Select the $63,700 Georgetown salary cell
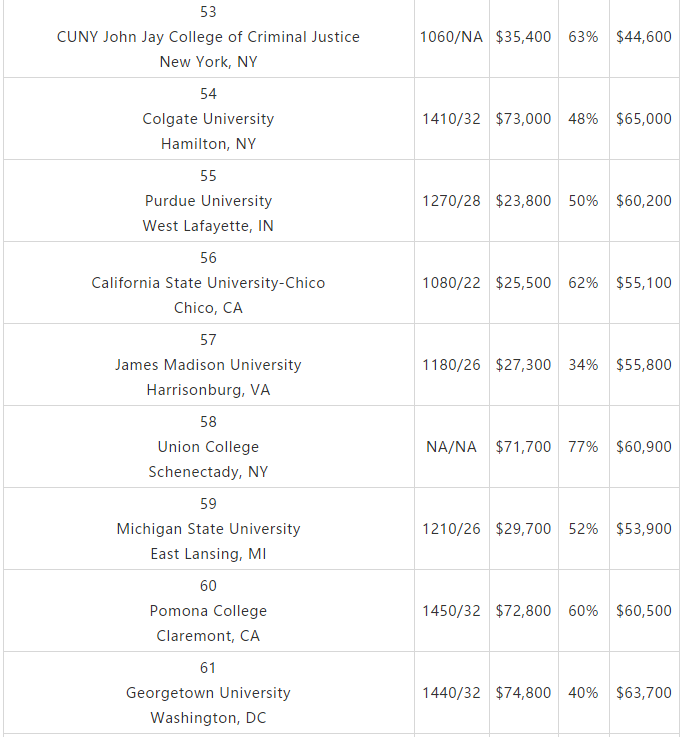The height and width of the screenshot is (737, 684). click(644, 693)
